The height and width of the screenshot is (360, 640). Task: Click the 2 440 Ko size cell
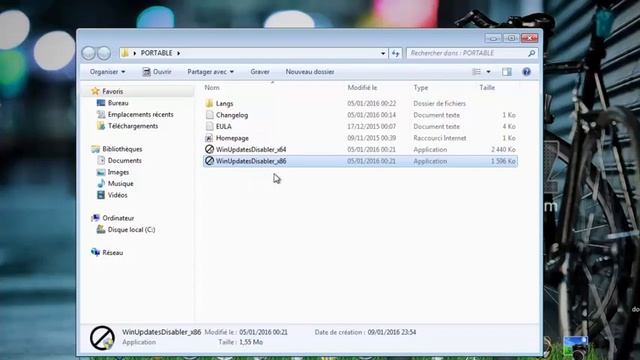click(x=503, y=149)
